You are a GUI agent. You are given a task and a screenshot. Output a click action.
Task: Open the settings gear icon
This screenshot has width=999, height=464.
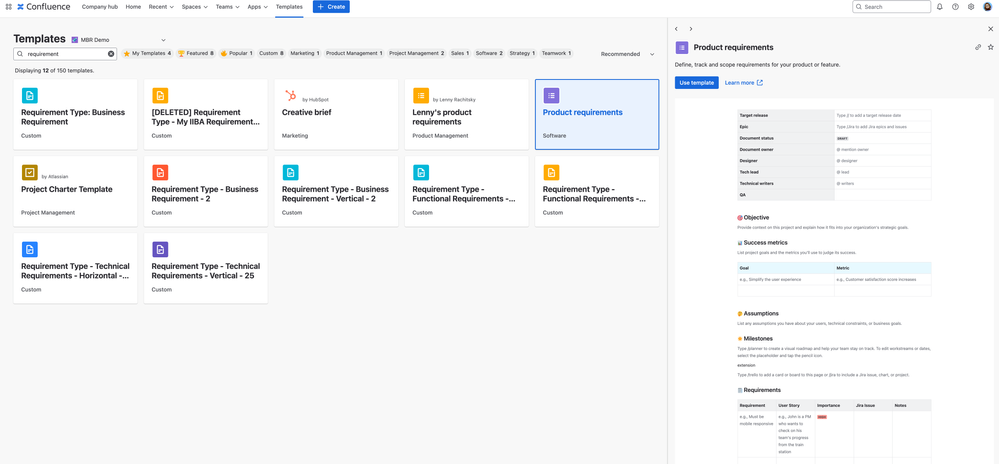click(x=971, y=6)
